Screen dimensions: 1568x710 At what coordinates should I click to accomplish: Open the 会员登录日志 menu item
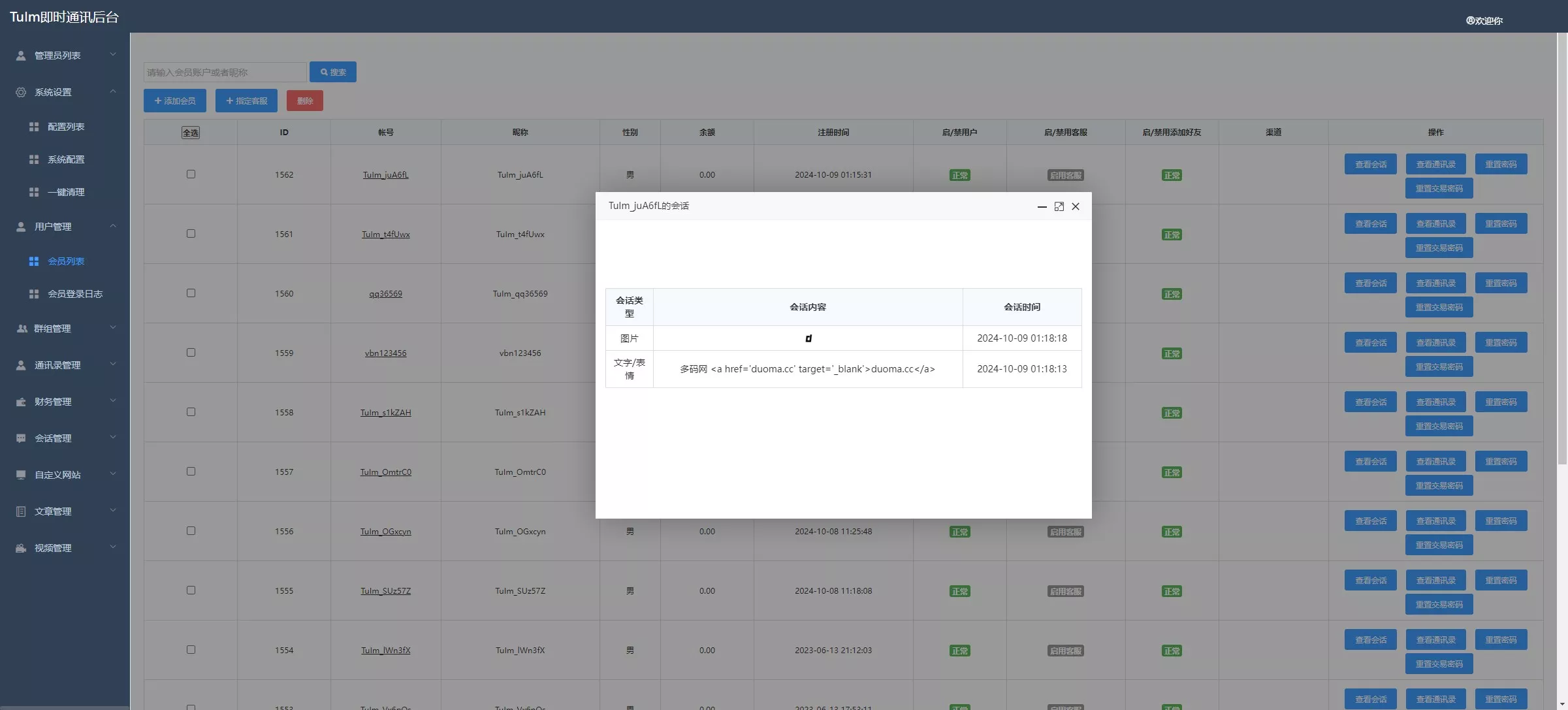[x=74, y=294]
